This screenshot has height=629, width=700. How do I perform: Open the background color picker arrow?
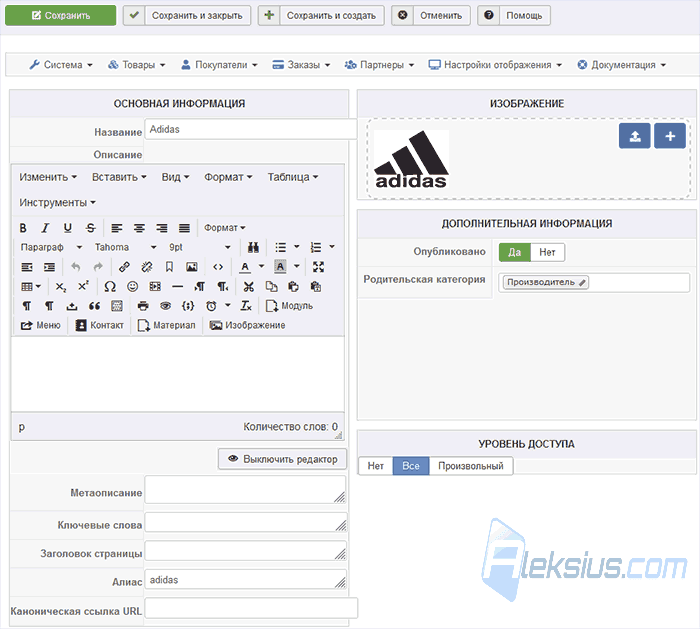tap(297, 267)
